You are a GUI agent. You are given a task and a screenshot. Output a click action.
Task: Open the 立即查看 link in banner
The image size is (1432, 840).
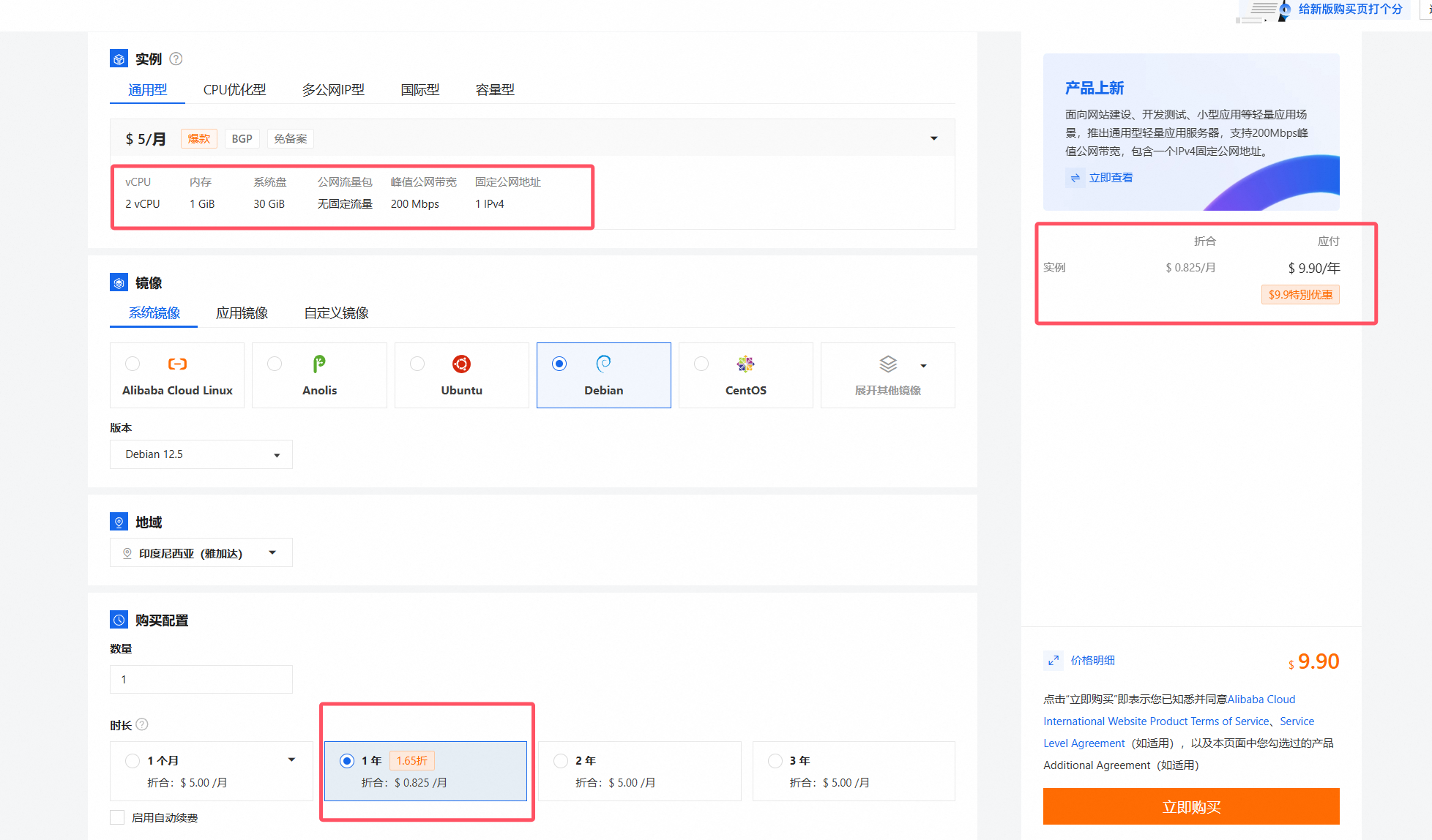[x=1110, y=177]
